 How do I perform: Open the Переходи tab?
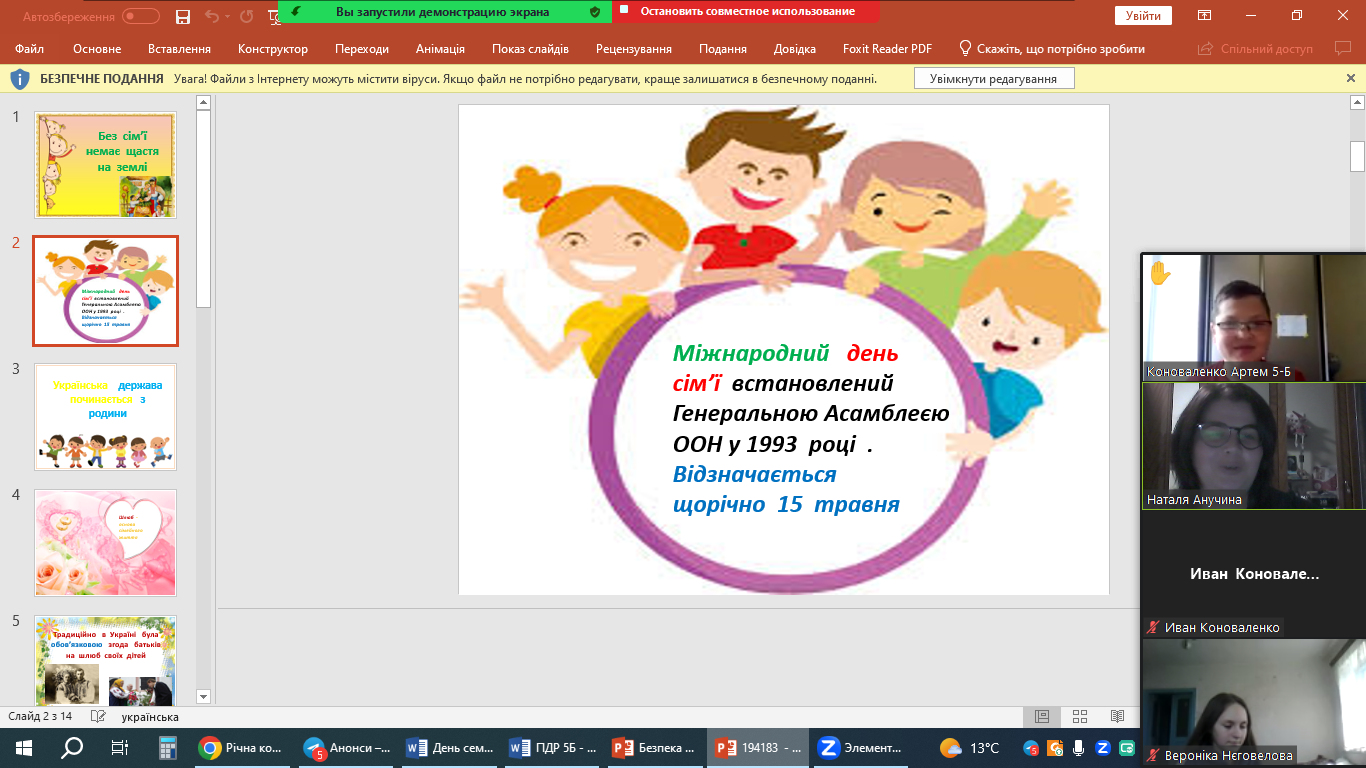tap(362, 48)
